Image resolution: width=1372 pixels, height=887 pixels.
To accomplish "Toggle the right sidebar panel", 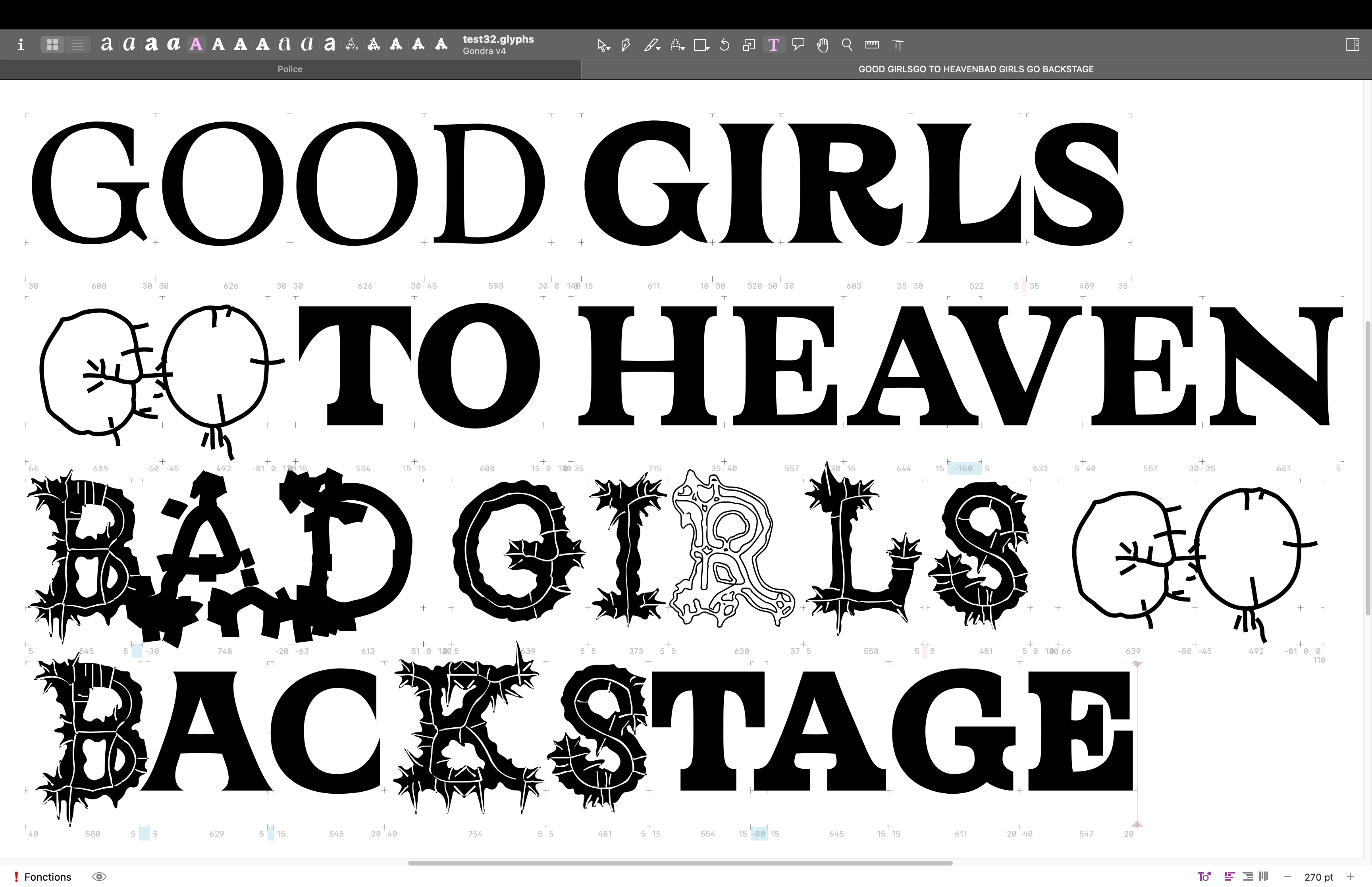I will (x=1352, y=45).
